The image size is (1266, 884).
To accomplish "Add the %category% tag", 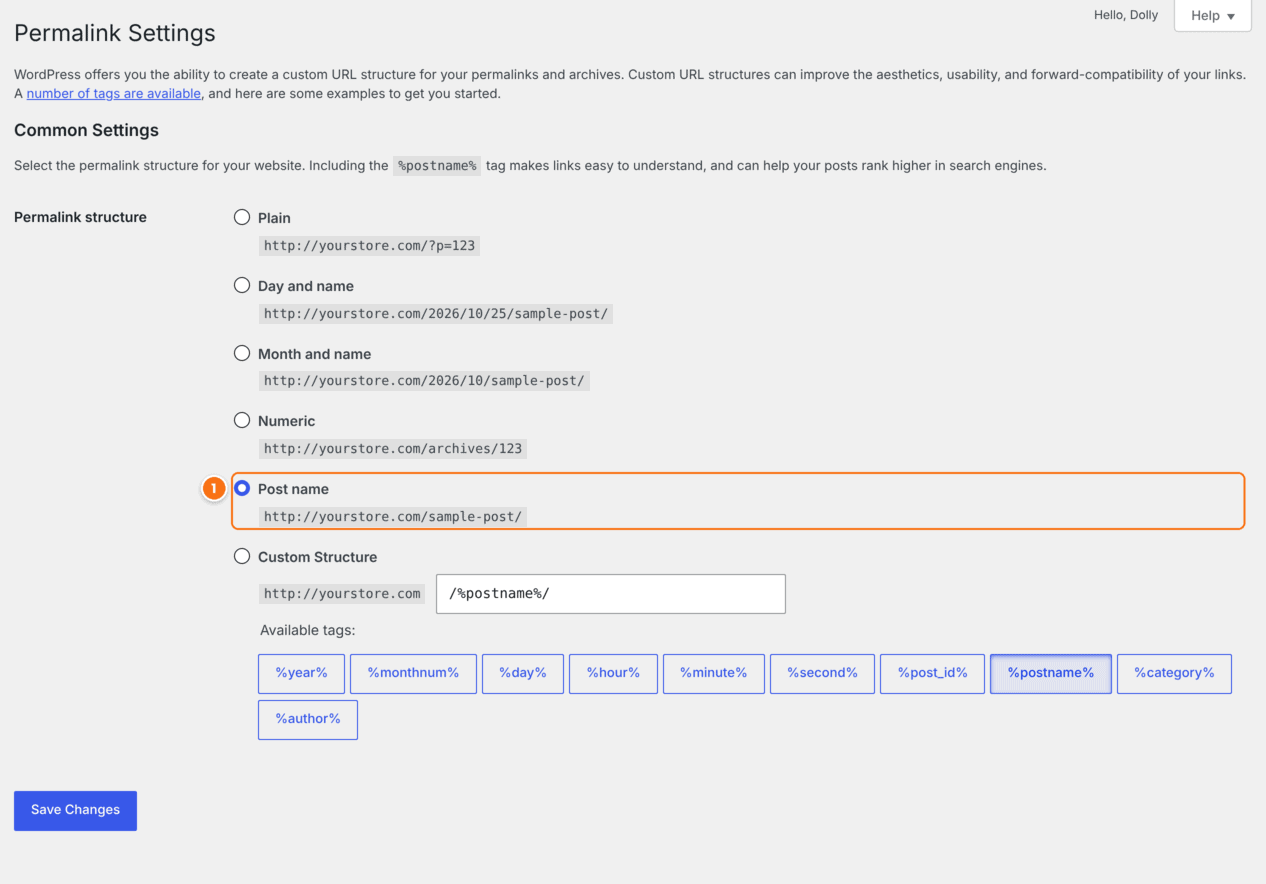I will [x=1174, y=673].
